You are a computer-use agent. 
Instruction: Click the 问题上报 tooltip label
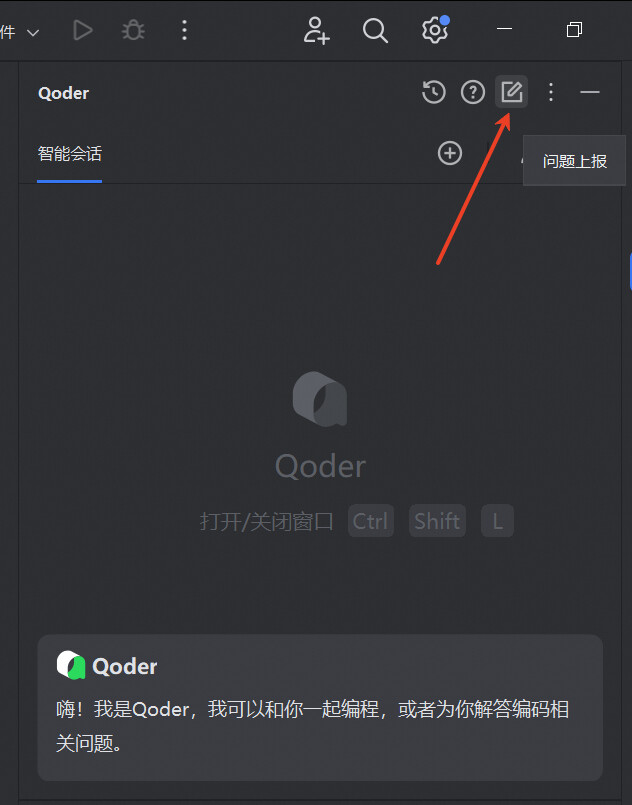coord(574,161)
